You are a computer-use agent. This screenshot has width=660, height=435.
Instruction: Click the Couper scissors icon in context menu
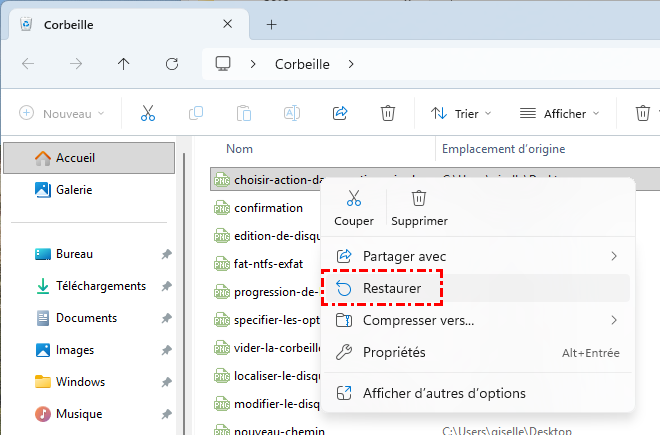click(354, 198)
